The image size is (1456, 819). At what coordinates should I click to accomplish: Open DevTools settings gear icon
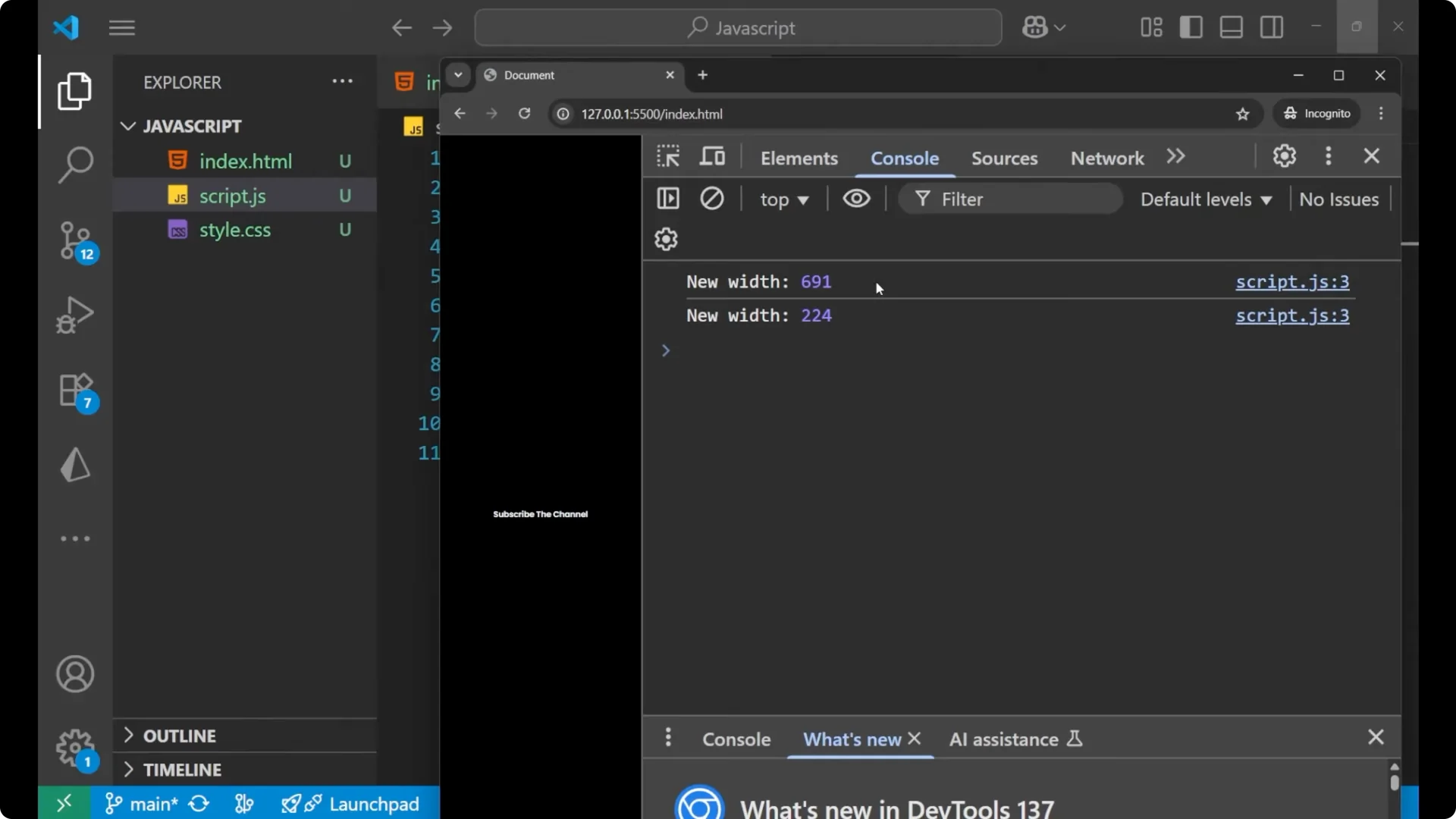pos(1284,156)
